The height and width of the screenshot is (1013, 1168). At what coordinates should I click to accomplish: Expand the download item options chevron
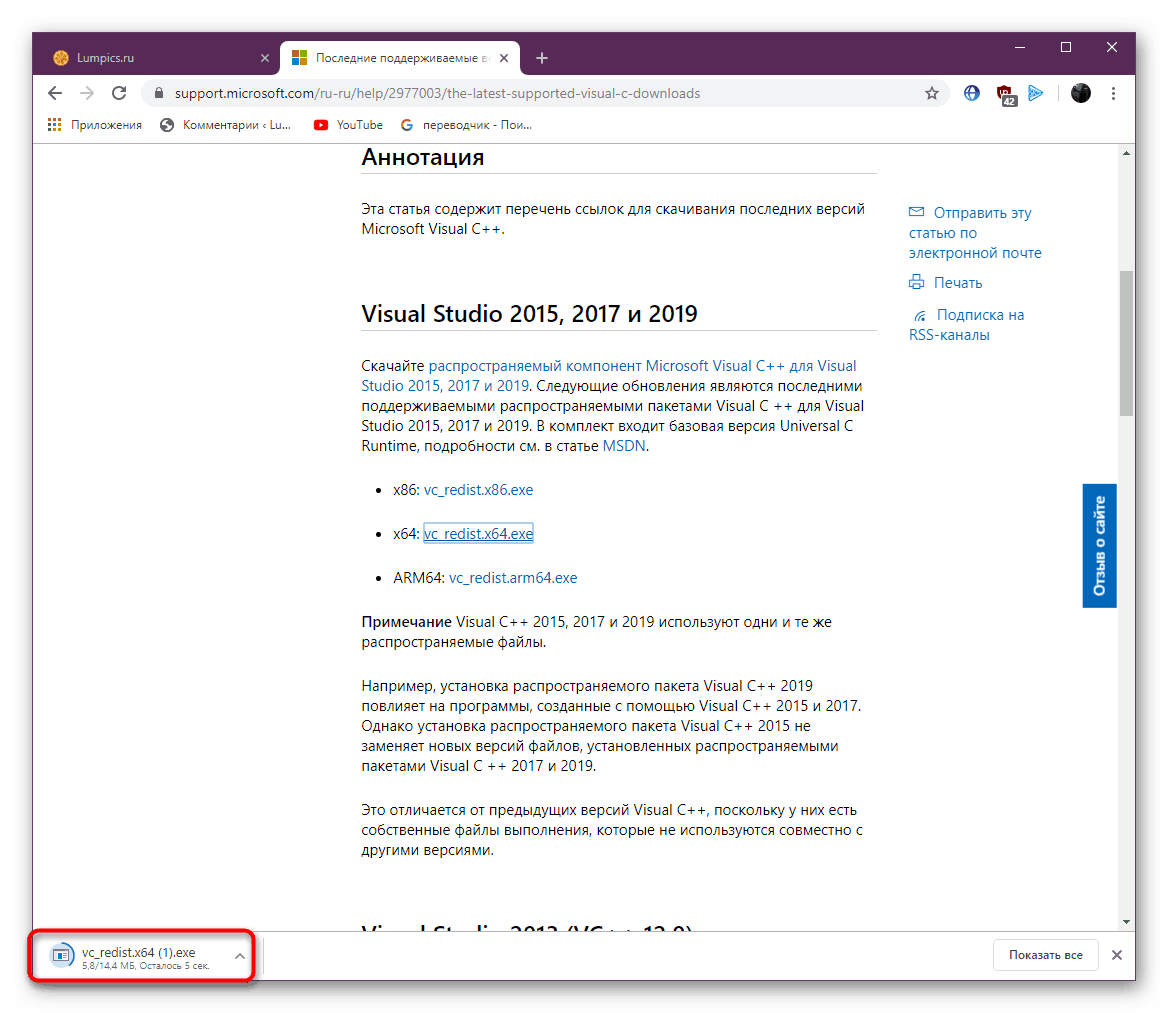tap(239, 956)
